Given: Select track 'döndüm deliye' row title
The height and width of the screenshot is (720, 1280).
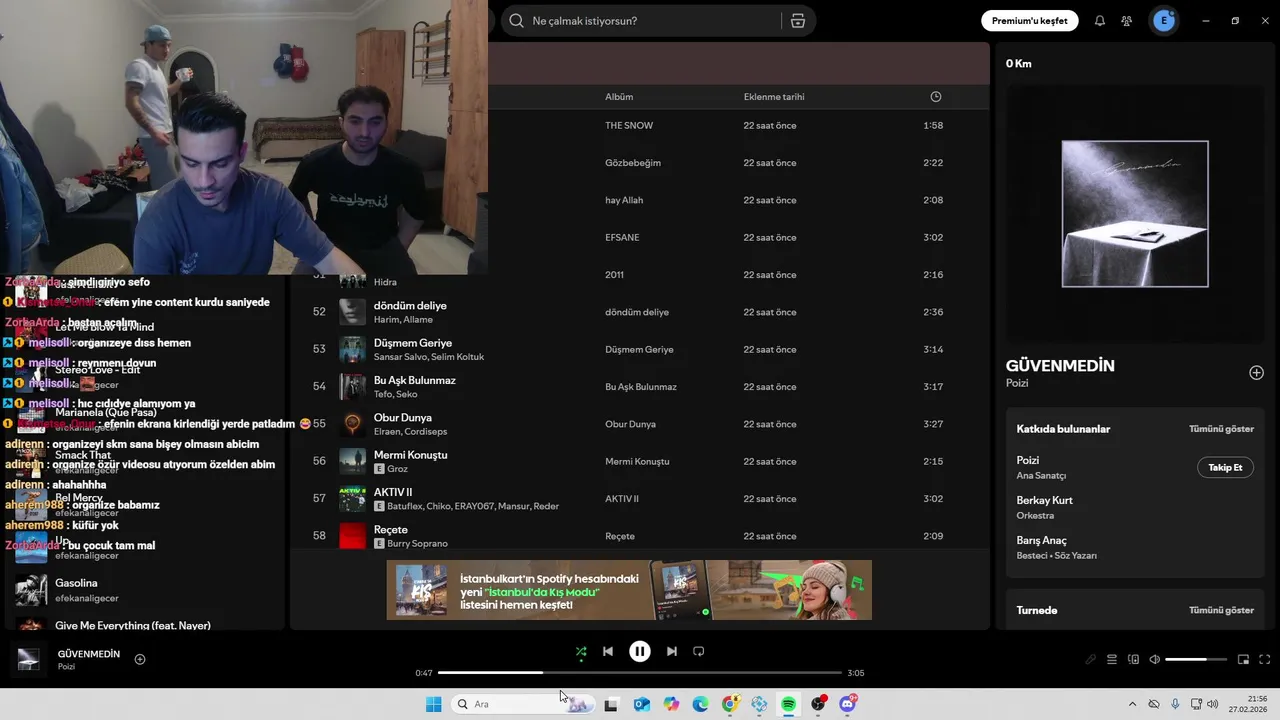Looking at the screenshot, I should [410, 305].
